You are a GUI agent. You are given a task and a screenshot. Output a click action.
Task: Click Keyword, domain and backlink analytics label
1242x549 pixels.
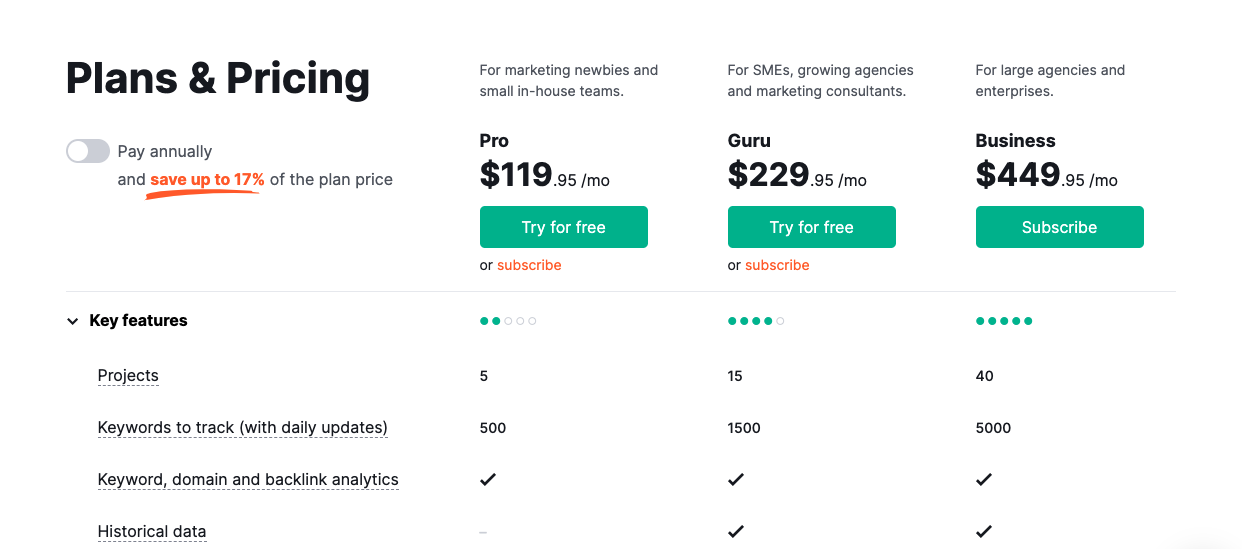click(x=248, y=480)
